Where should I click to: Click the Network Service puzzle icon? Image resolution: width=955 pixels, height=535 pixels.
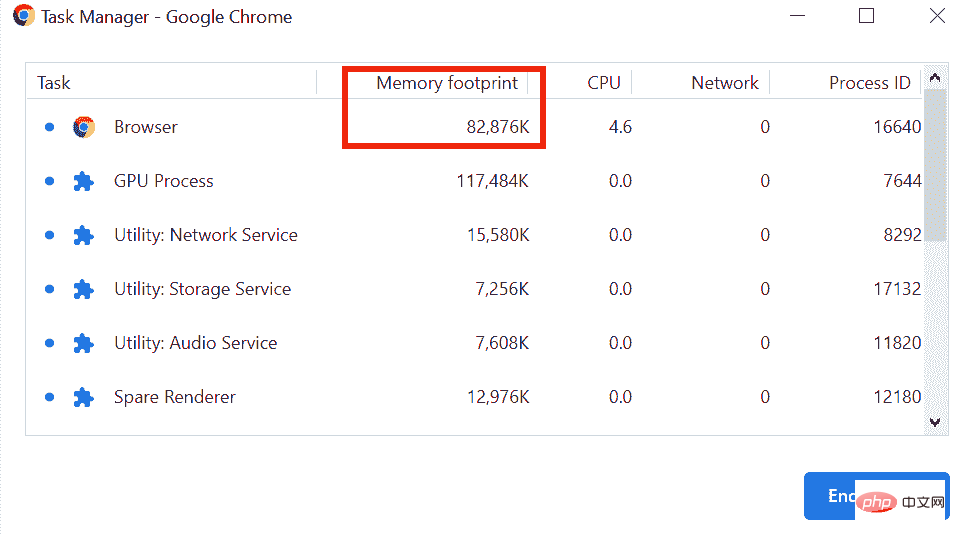click(84, 235)
